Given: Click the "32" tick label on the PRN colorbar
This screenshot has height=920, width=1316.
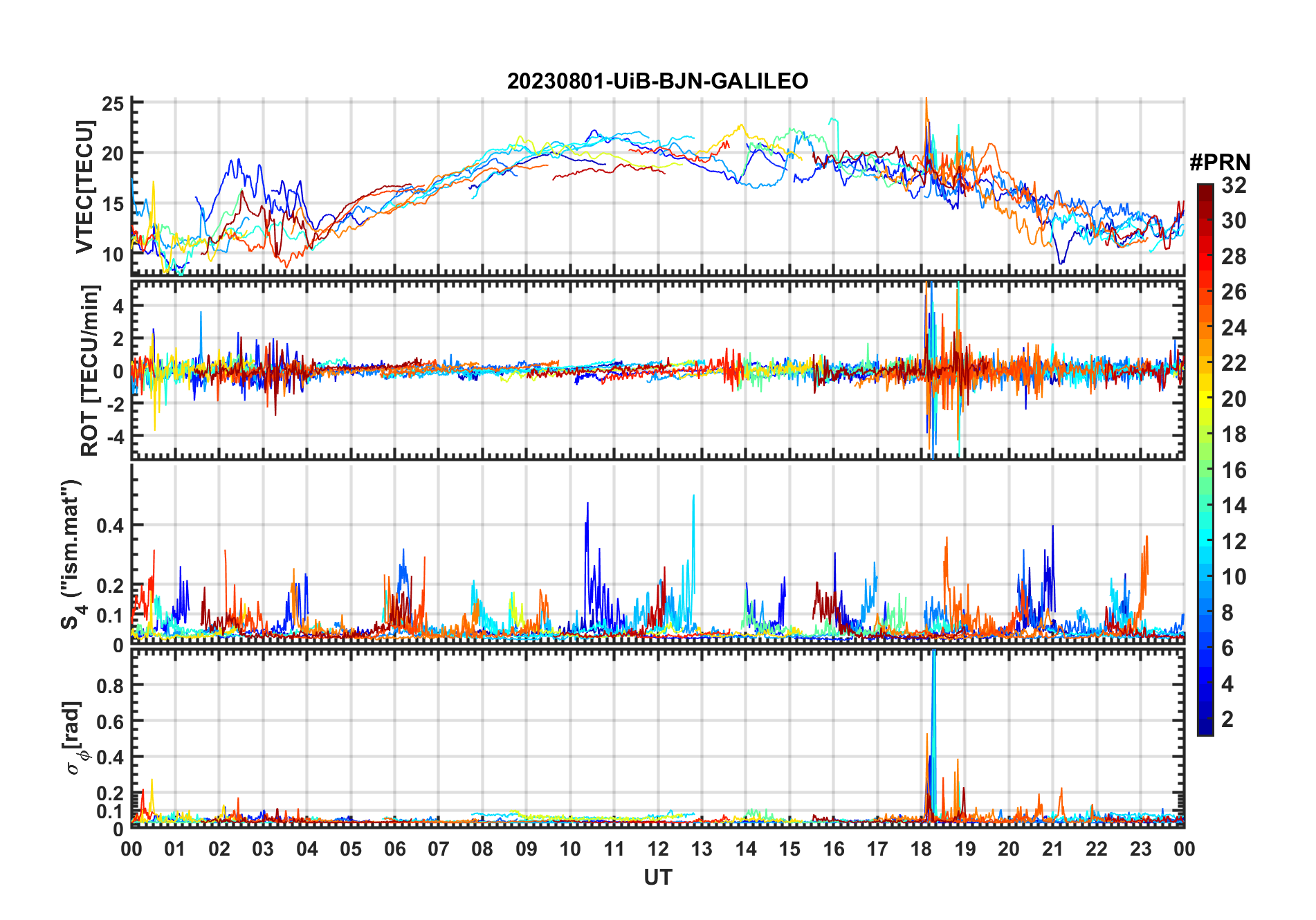Looking at the screenshot, I should [1234, 185].
